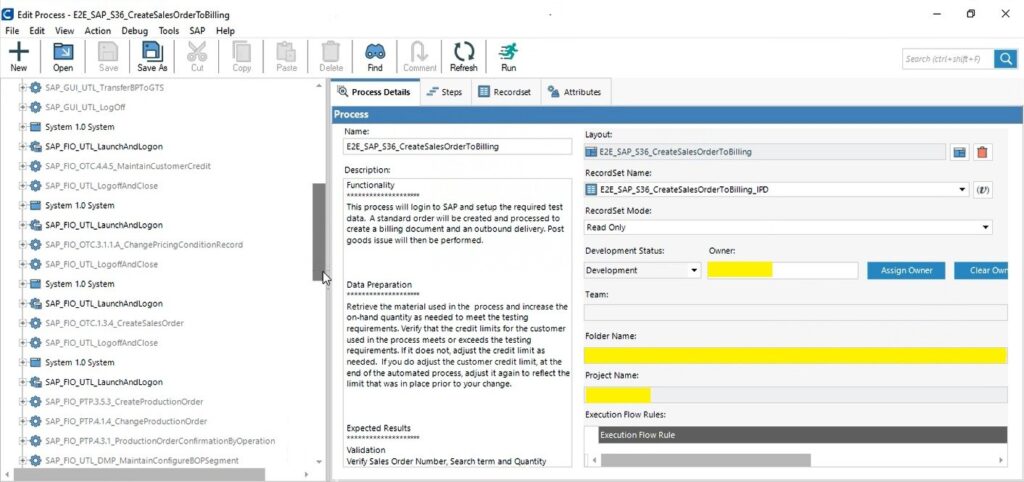Expand SAP_FIO_OTC.3.1.1.A_ChangePricingConditionRecord node
Image resolution: width=1024 pixels, height=482 pixels.
click(x=23, y=245)
